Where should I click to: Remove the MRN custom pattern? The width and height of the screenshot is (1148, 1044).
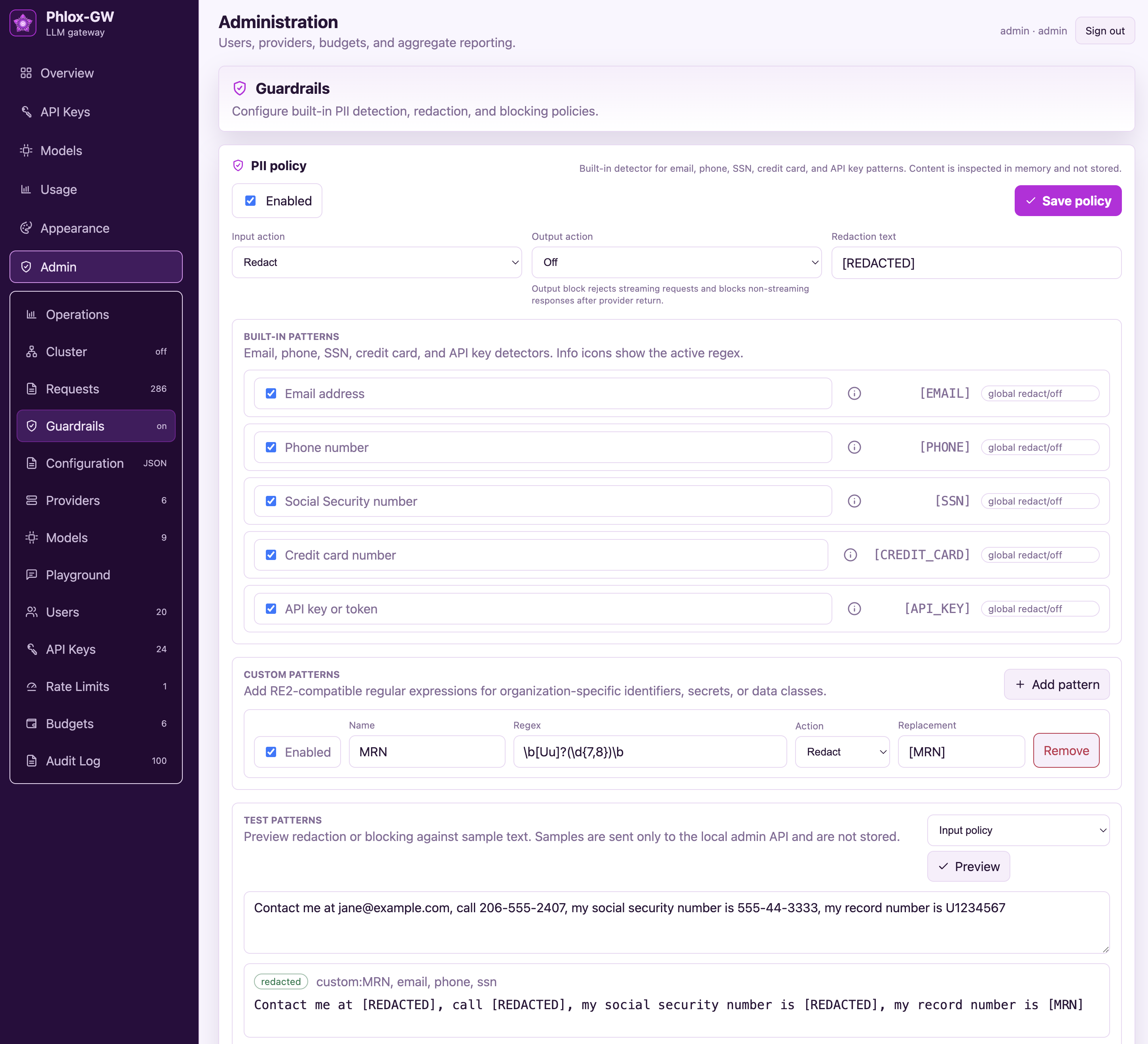pos(1066,750)
